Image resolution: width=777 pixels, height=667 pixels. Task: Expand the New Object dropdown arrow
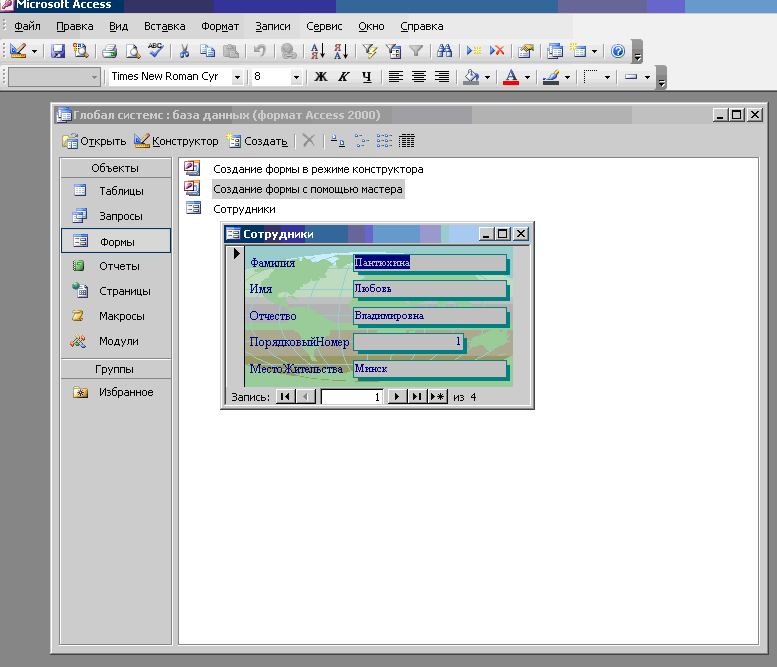click(594, 51)
